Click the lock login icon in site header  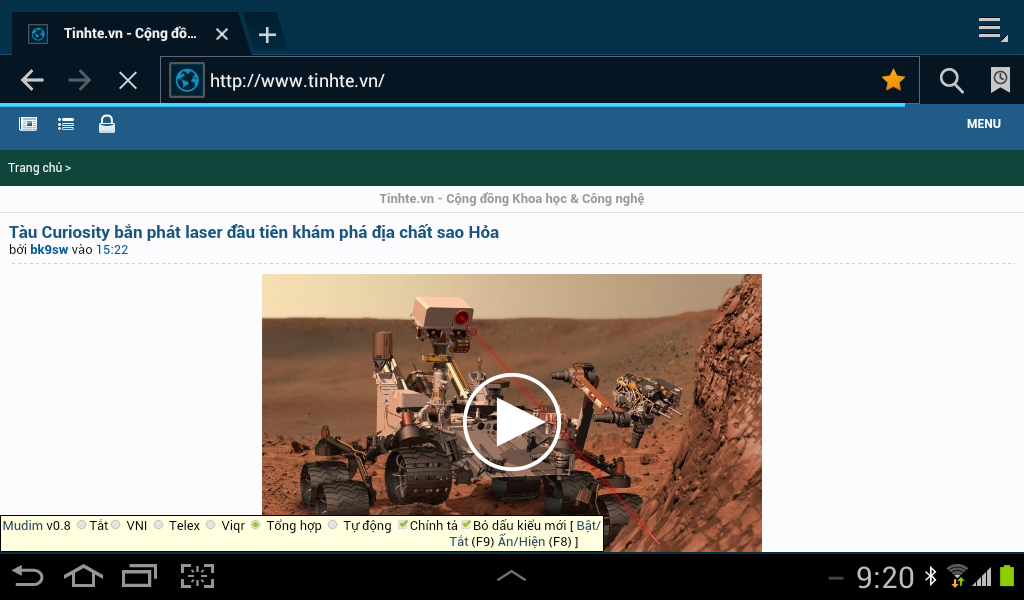point(106,124)
